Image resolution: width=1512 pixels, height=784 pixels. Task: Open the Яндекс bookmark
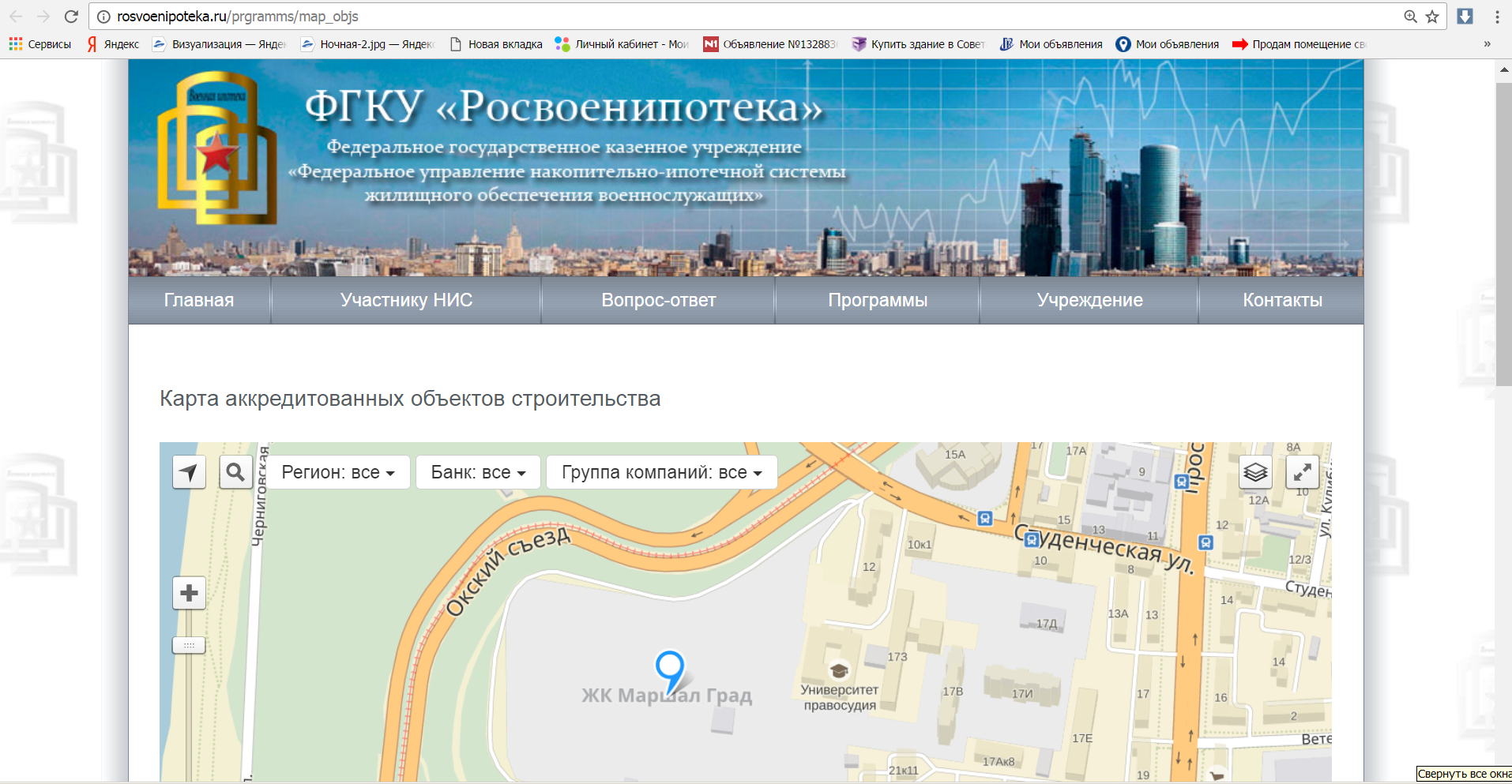pyautogui.click(x=113, y=44)
